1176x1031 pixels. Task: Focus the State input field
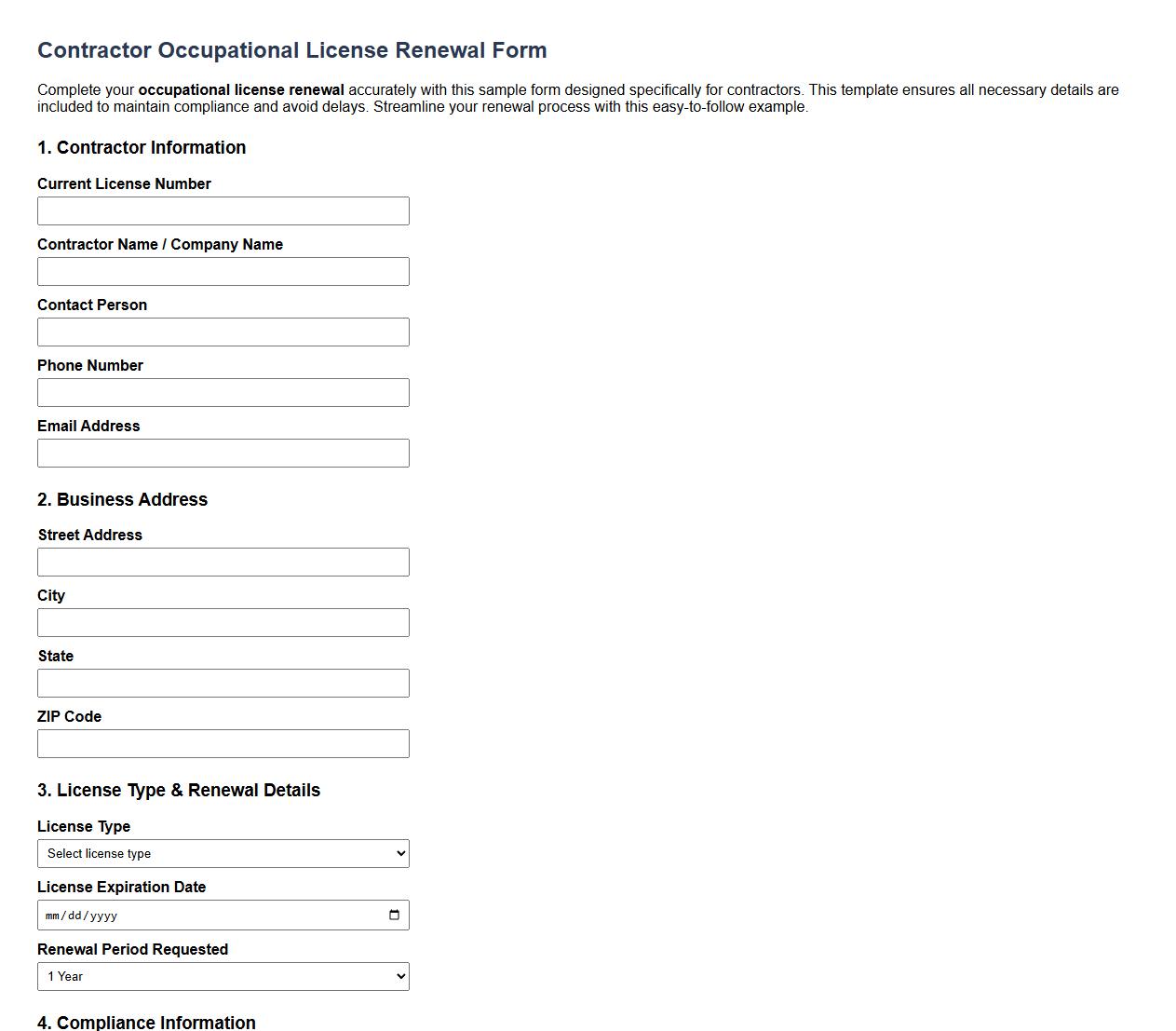pos(223,683)
